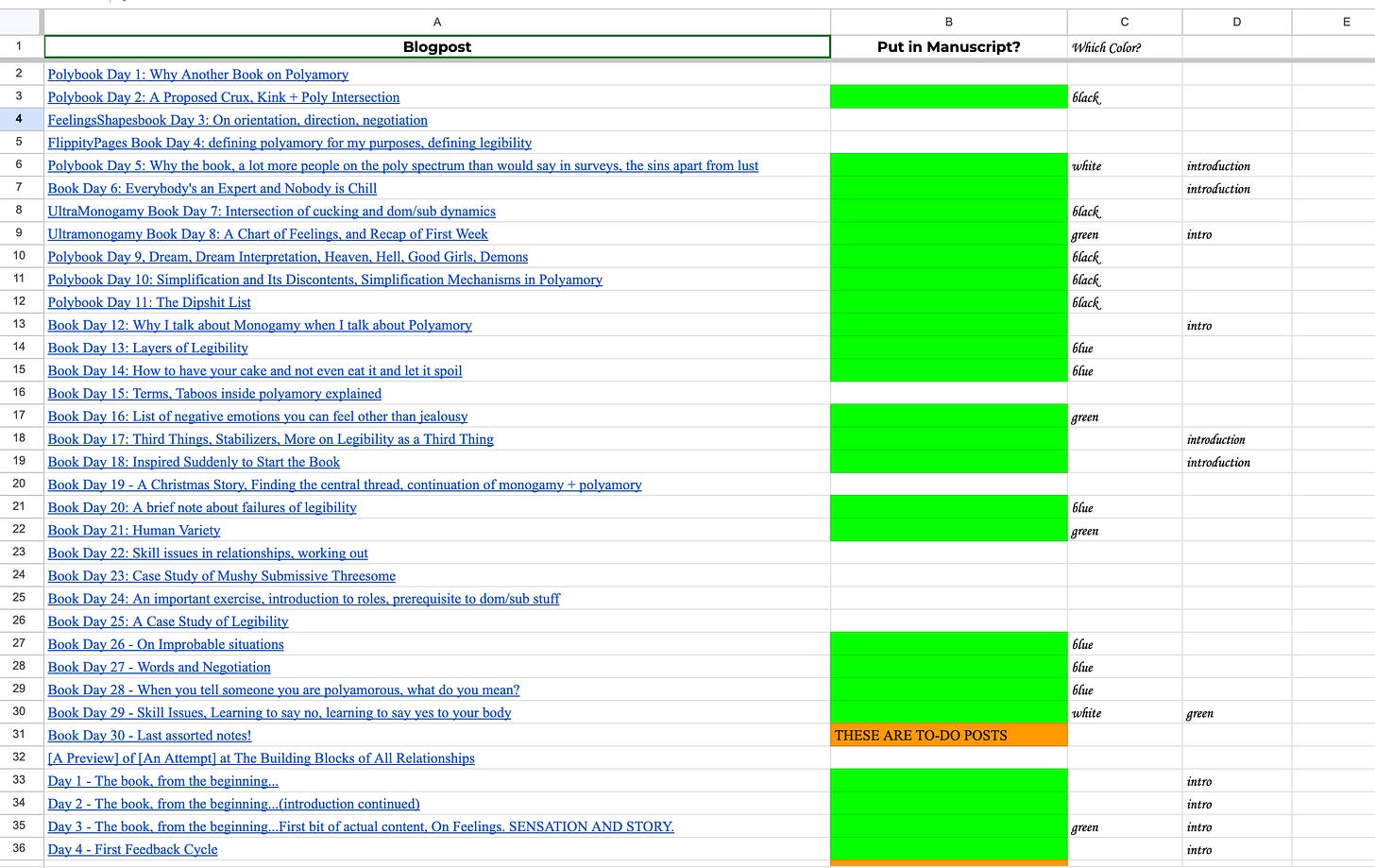Screen dimensions: 1375x868
Task: Open FeelingsShapesbook Day 3 link
Action: [238, 120]
